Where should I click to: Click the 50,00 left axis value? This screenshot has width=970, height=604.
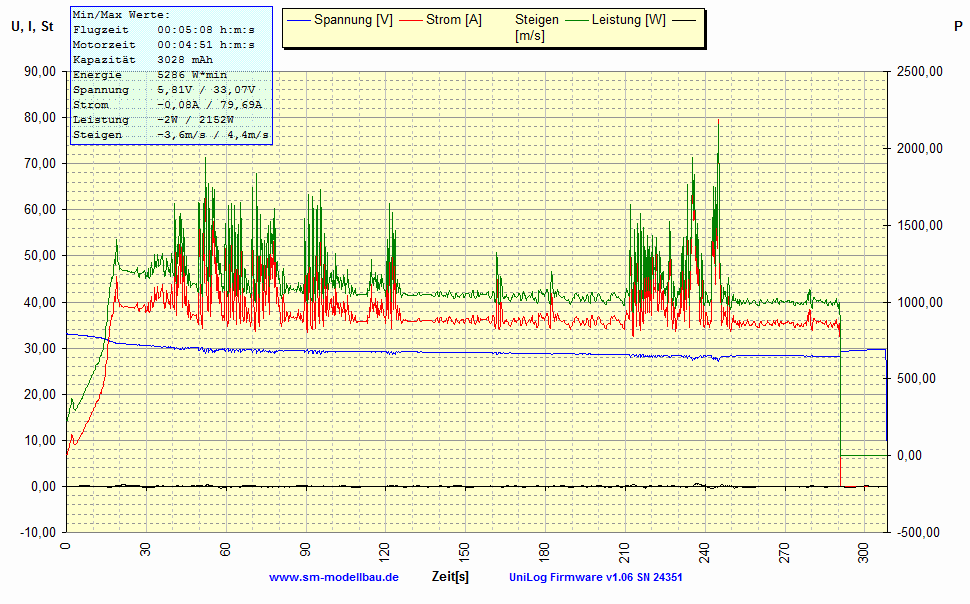tap(40, 256)
